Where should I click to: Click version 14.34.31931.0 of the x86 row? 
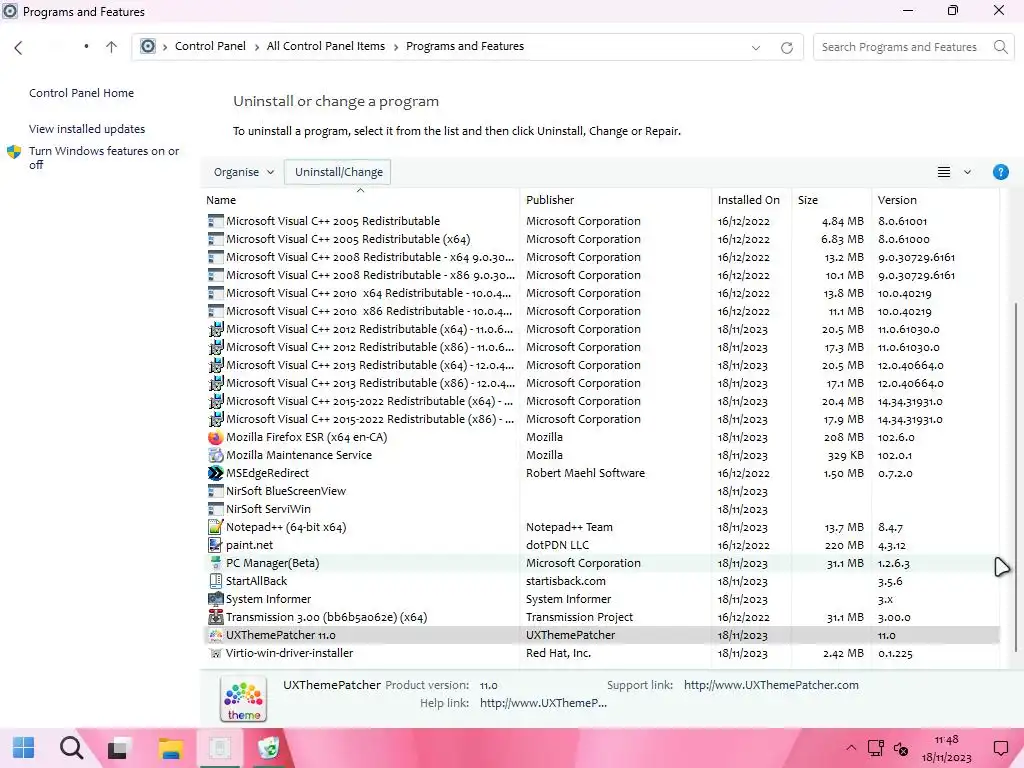tap(910, 419)
